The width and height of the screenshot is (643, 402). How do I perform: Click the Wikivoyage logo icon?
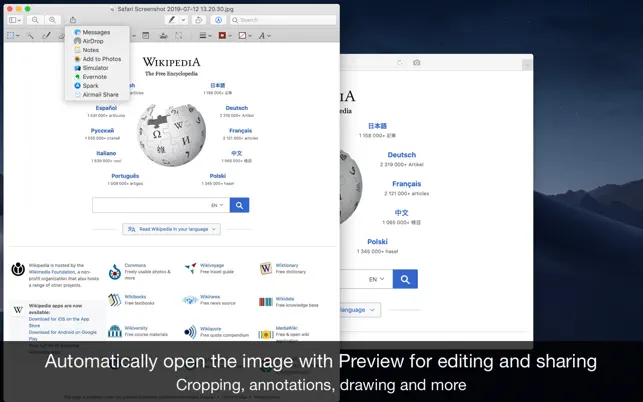[190, 268]
